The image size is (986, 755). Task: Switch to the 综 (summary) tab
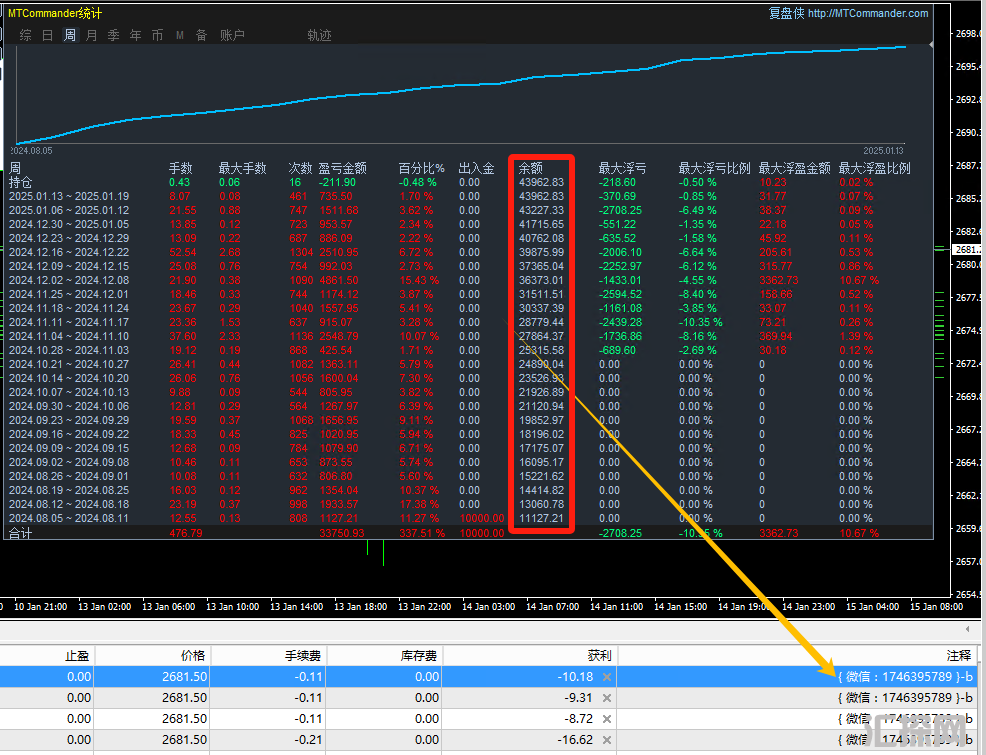[25, 35]
